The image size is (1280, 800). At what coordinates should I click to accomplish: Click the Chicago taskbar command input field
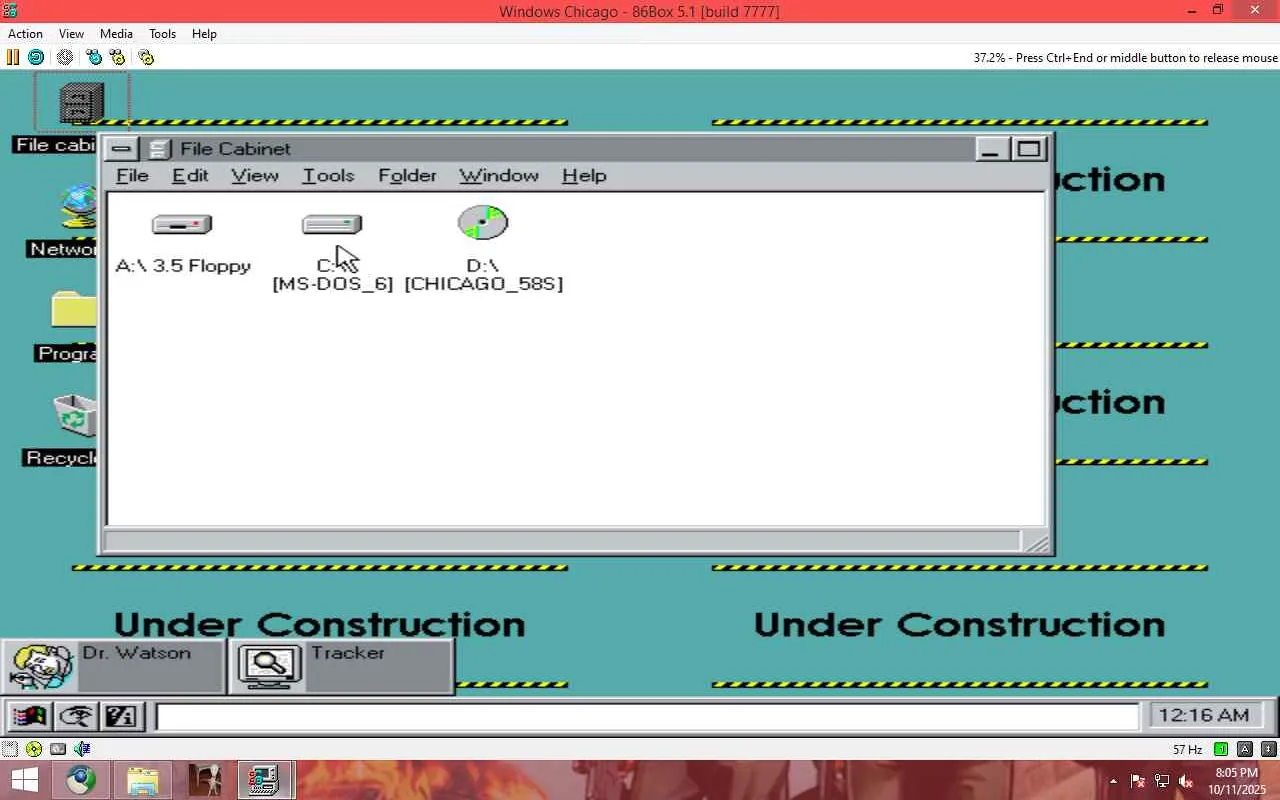pyautogui.click(x=647, y=717)
